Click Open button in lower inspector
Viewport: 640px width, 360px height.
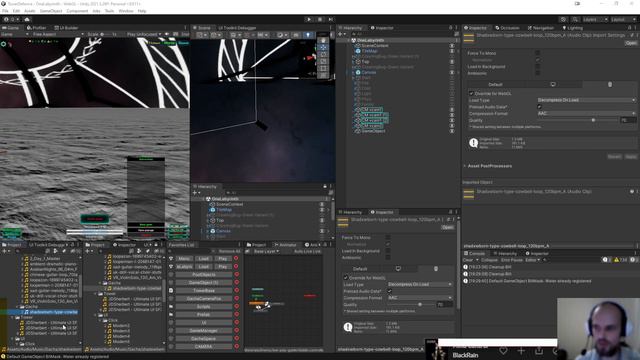point(447,227)
